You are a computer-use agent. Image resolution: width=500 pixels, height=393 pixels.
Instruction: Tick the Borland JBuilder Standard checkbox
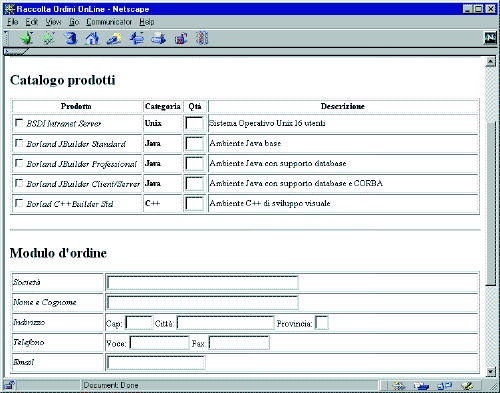[x=19, y=143]
